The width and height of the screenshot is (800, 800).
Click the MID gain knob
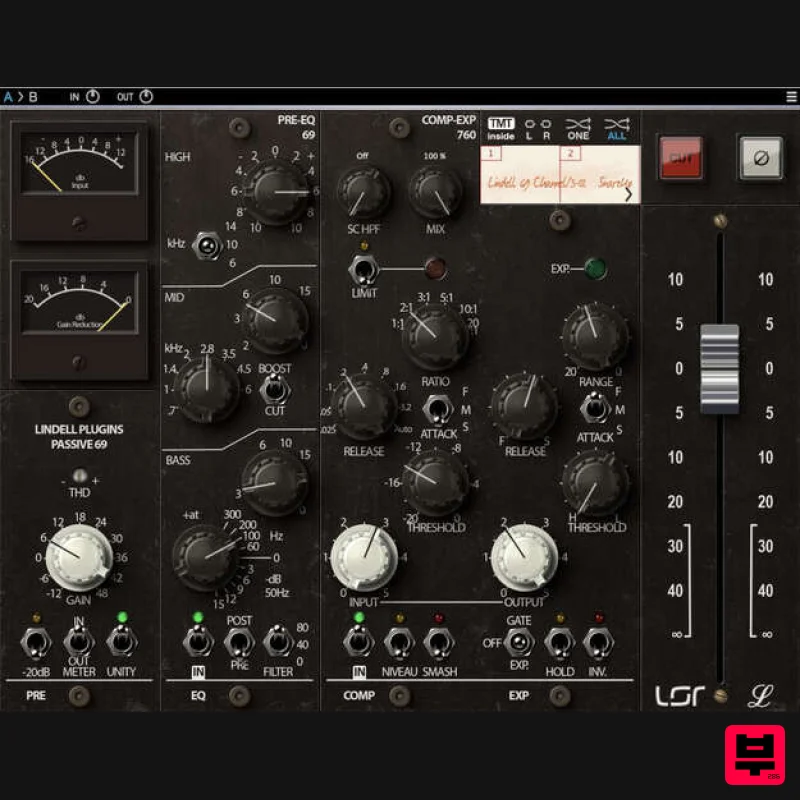[276, 321]
